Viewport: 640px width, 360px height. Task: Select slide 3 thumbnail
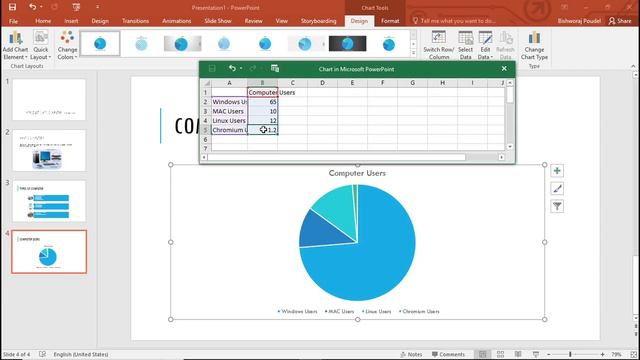point(49,201)
